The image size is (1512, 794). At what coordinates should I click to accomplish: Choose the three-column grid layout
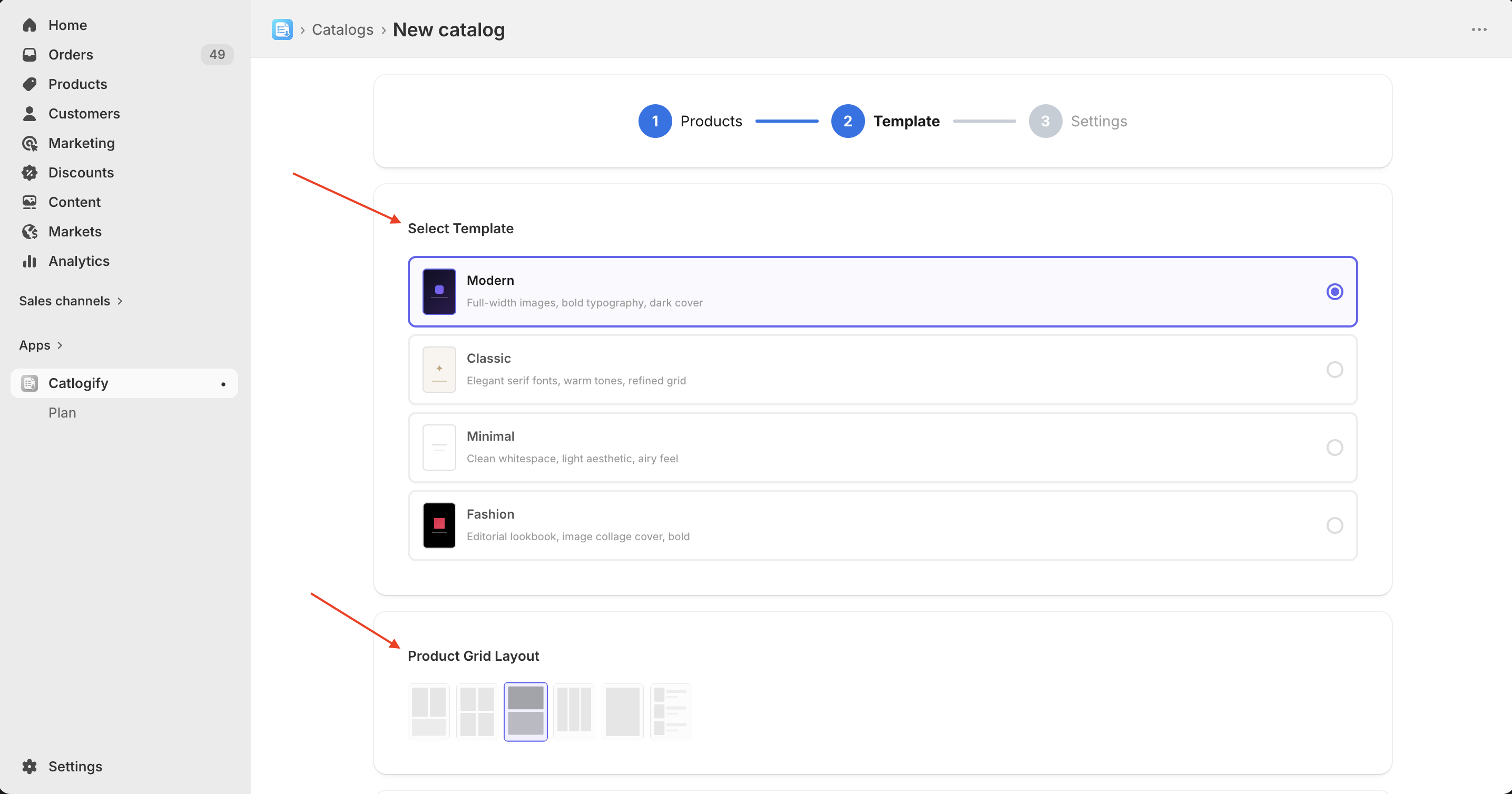(x=574, y=711)
